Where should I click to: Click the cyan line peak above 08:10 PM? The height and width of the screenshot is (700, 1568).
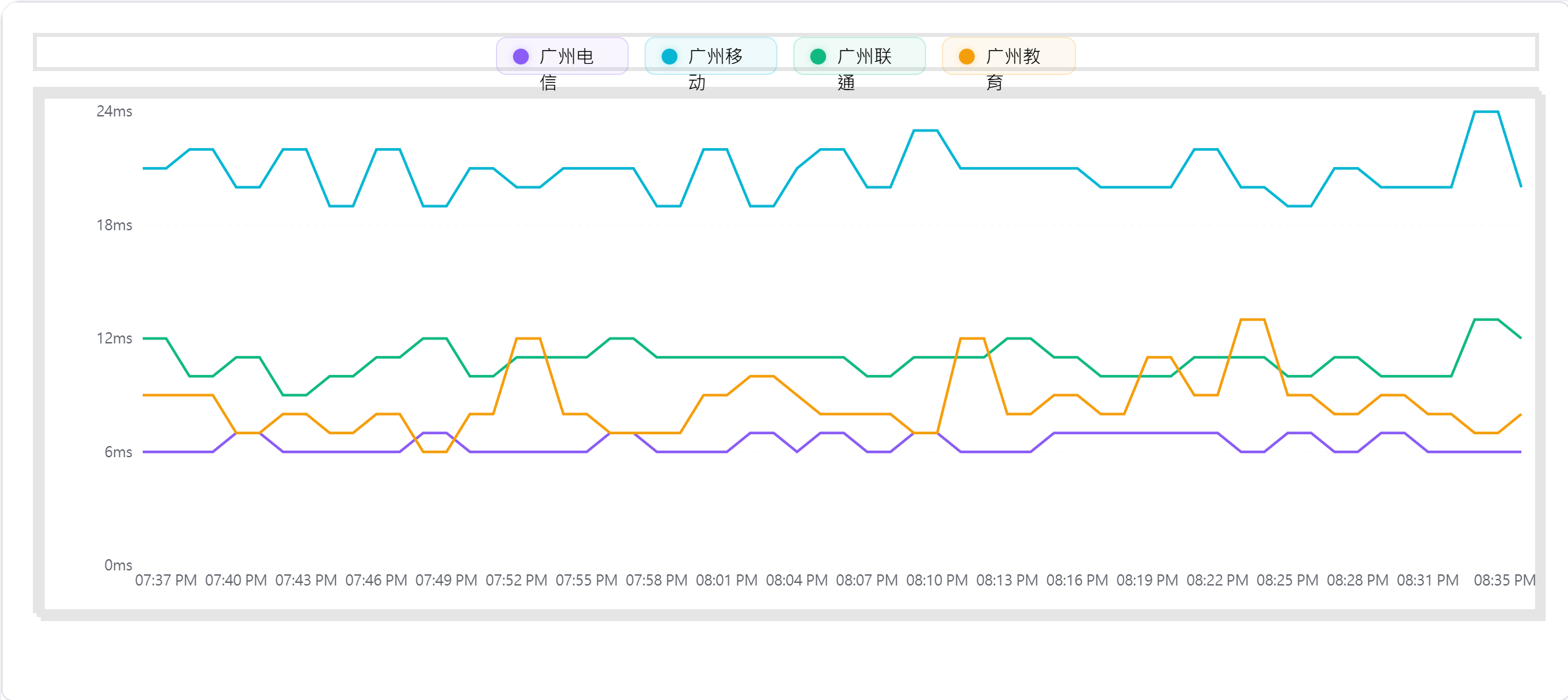[925, 131]
